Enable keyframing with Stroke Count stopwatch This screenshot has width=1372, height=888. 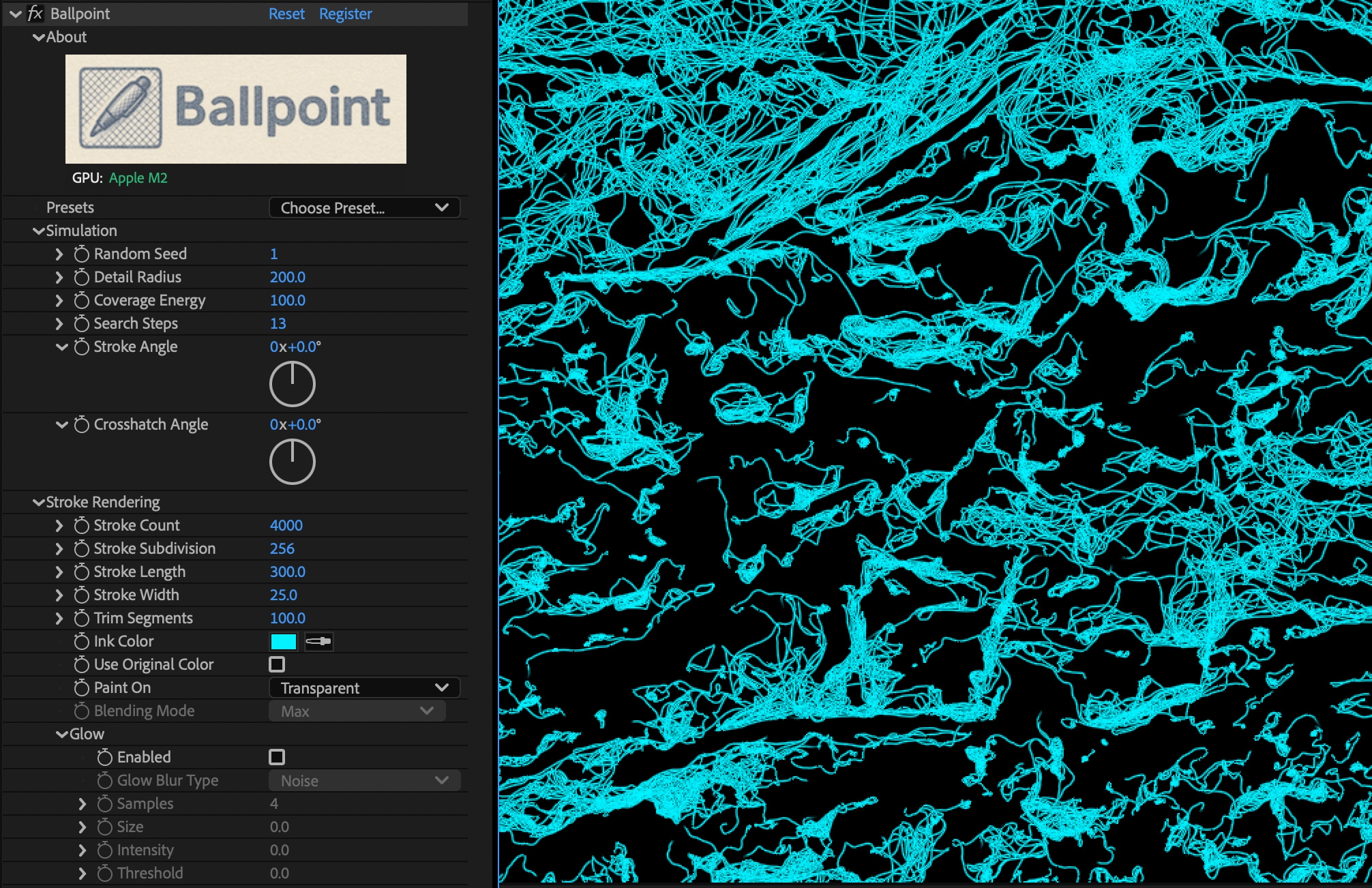pos(81,526)
